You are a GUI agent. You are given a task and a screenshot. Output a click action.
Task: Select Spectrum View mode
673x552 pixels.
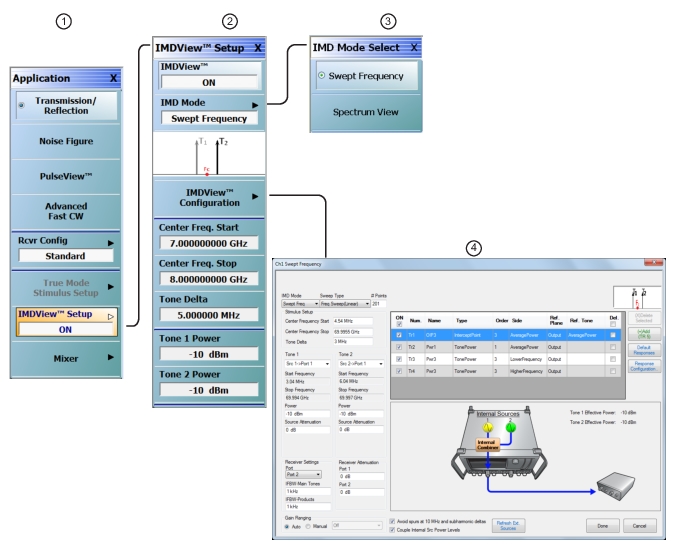366,112
